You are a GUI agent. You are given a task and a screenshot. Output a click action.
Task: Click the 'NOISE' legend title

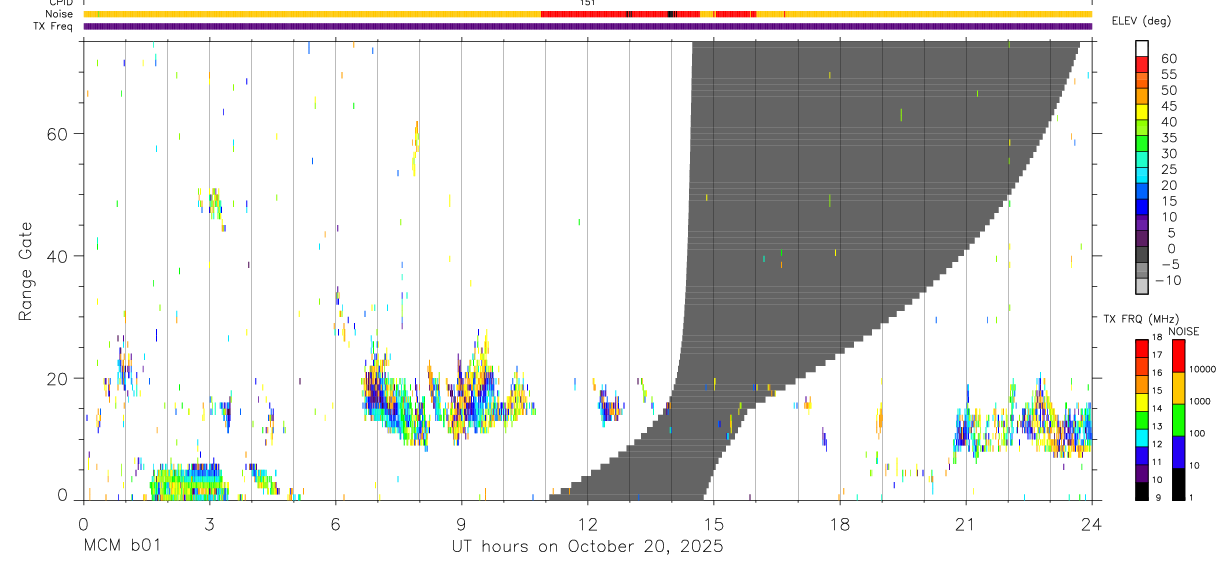pyautogui.click(x=1185, y=331)
